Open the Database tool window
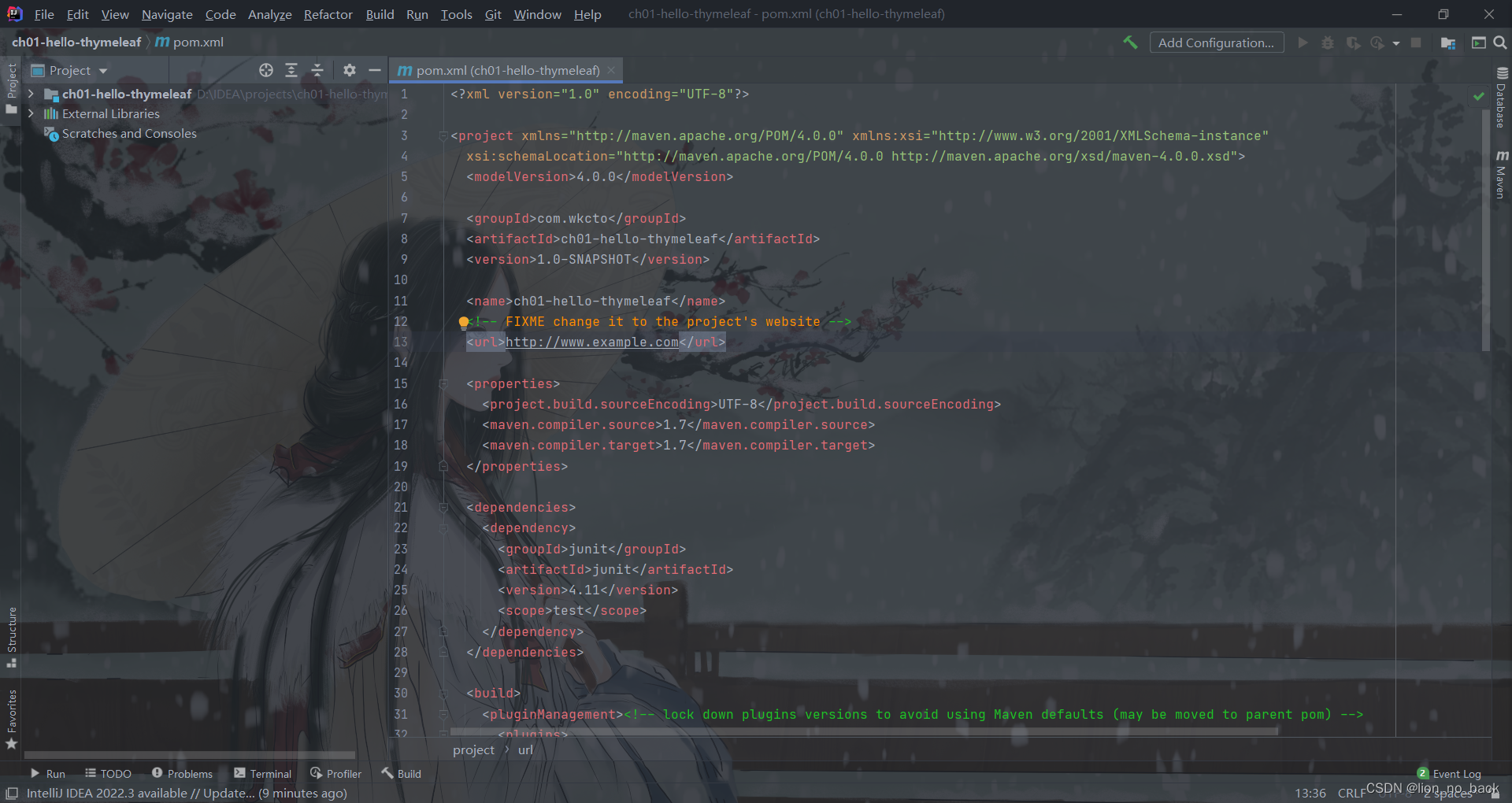Screen dimensions: 1512x803 pyautogui.click(x=1502, y=98)
